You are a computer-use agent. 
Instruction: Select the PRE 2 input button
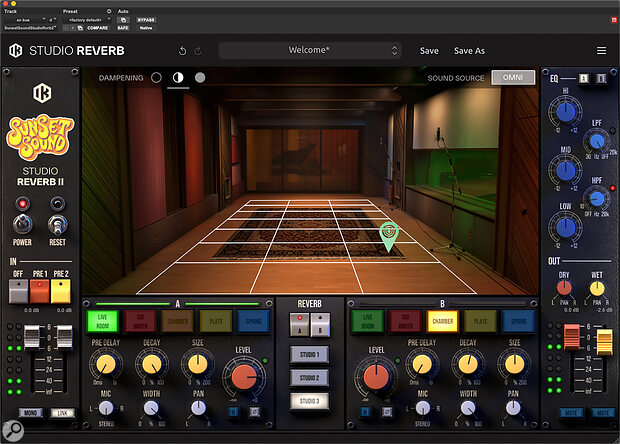point(60,291)
